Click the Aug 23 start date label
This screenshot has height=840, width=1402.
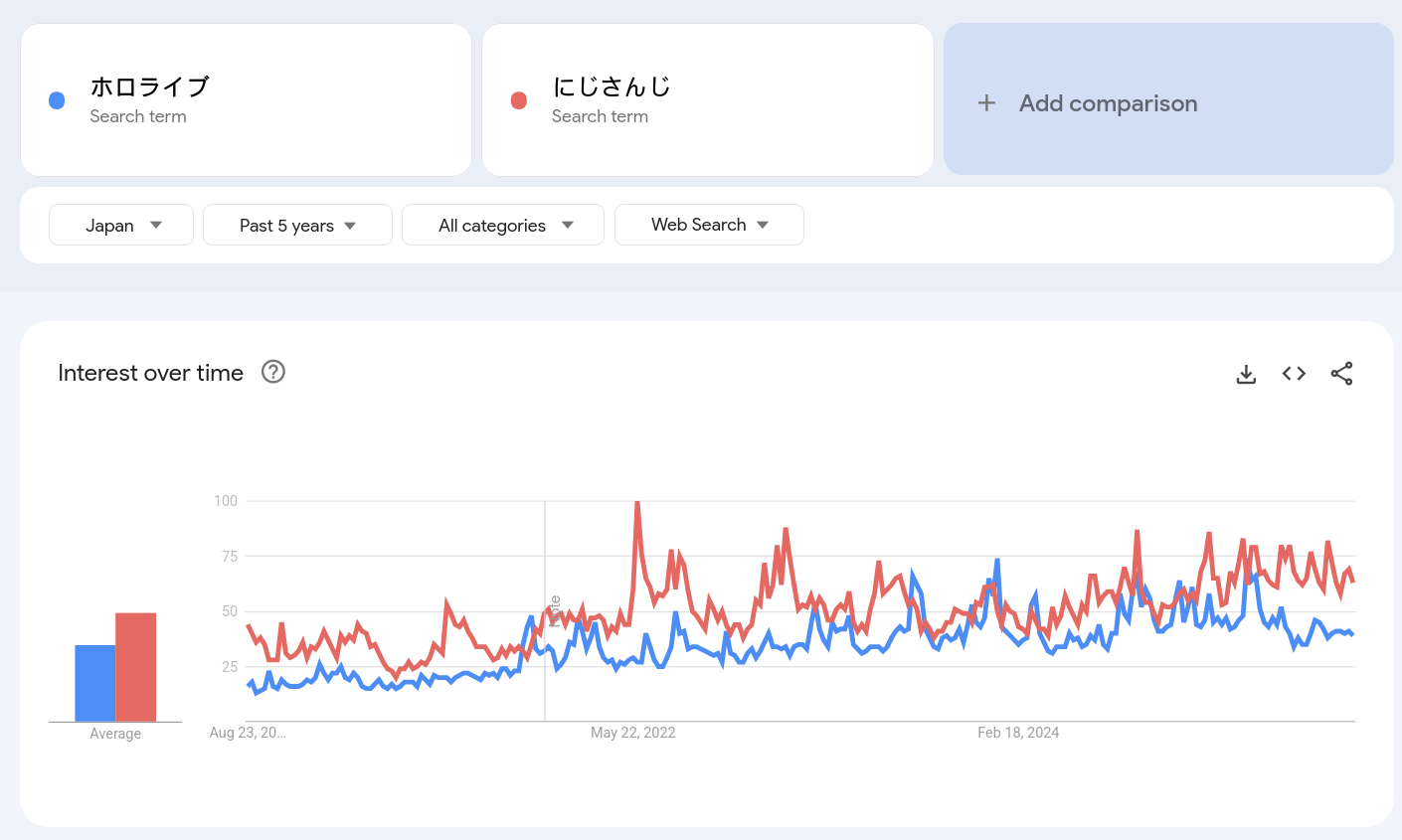point(248,733)
